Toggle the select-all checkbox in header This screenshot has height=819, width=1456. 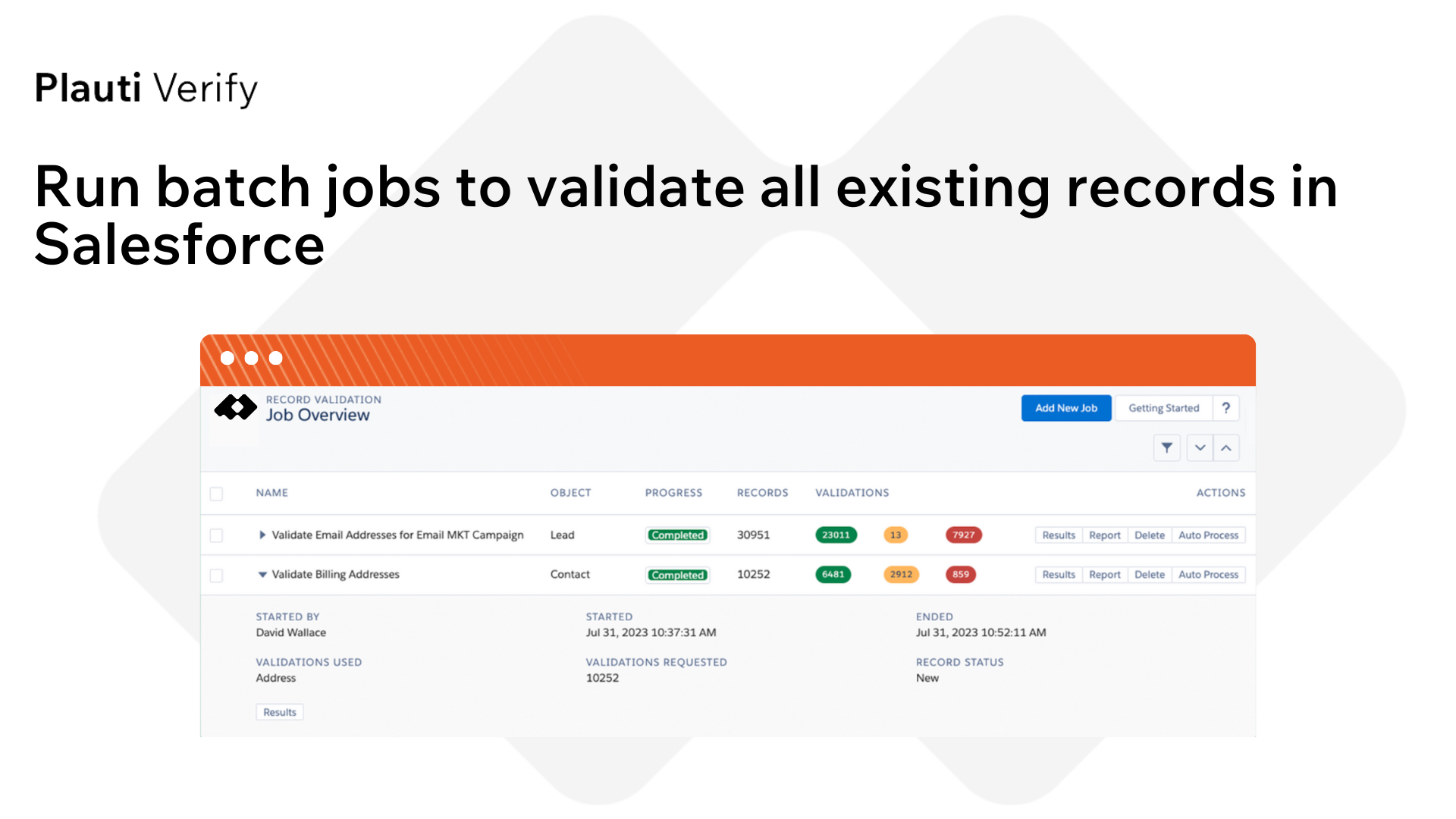coord(216,494)
